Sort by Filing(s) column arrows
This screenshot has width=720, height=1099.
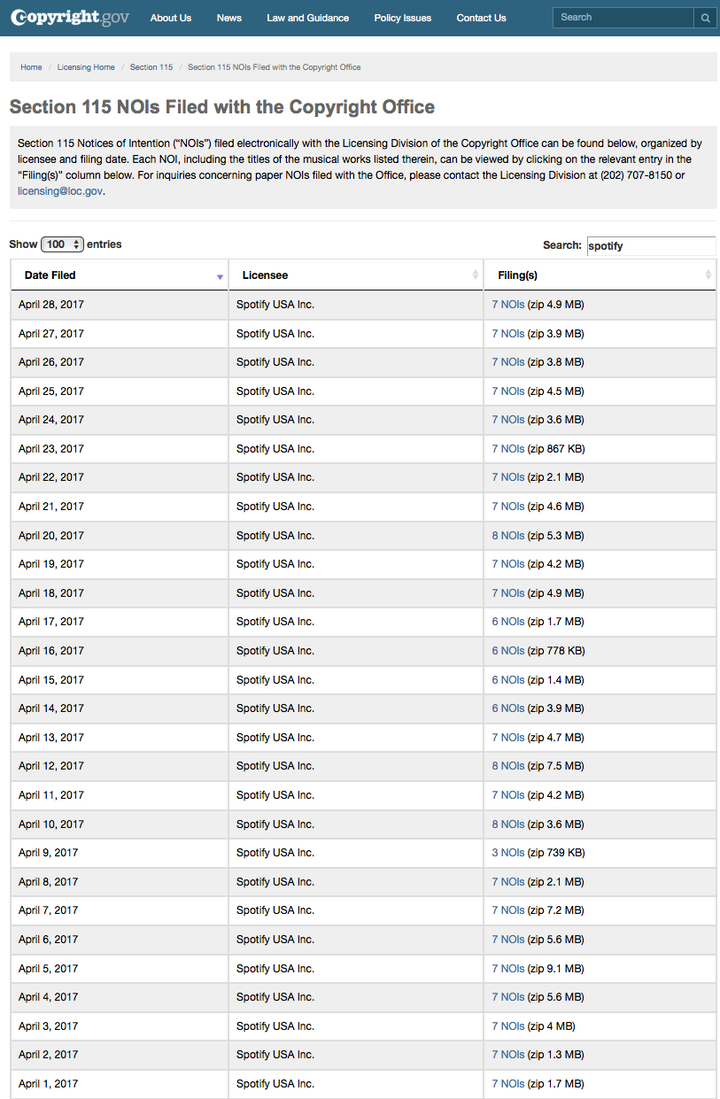tap(708, 275)
